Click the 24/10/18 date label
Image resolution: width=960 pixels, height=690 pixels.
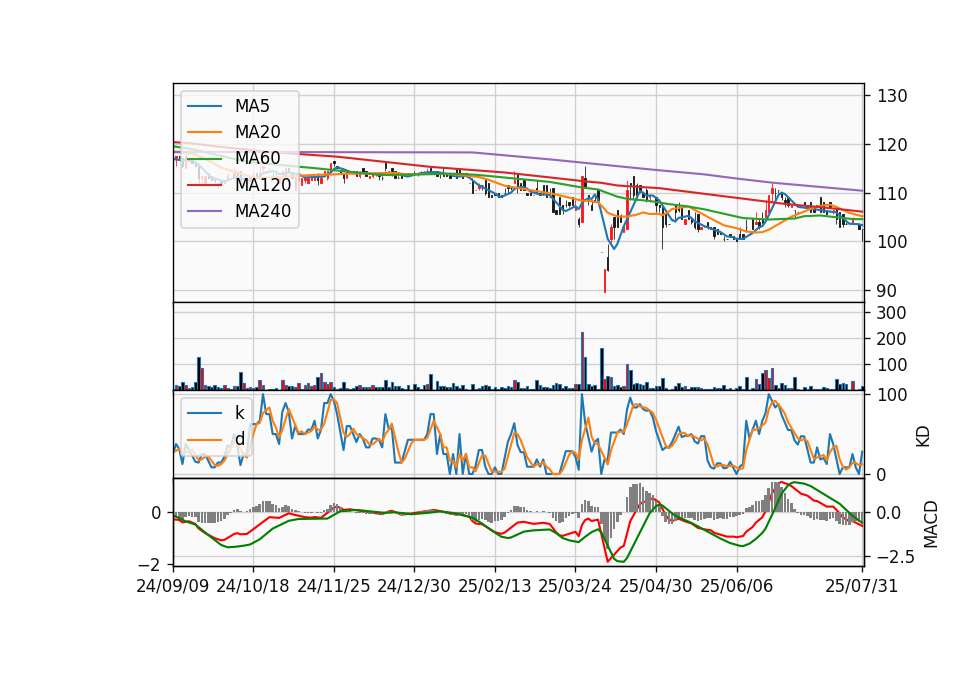pos(253,586)
